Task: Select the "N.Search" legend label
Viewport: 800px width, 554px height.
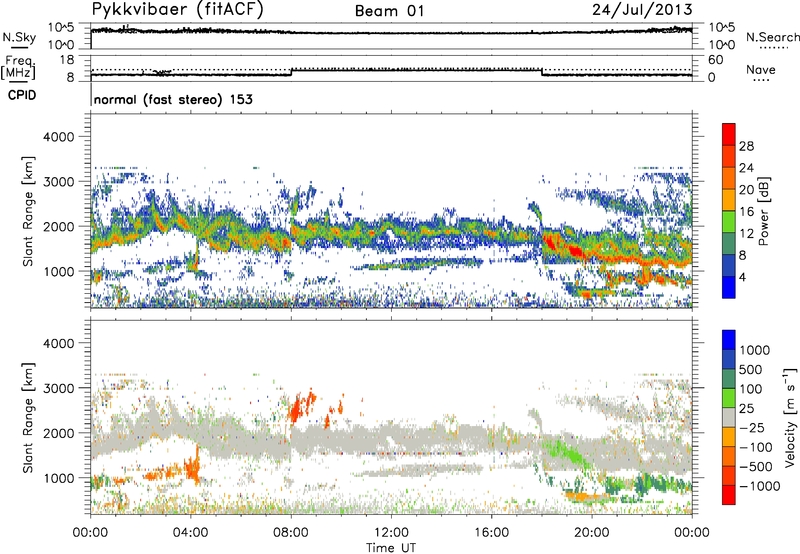Action: [x=772, y=37]
